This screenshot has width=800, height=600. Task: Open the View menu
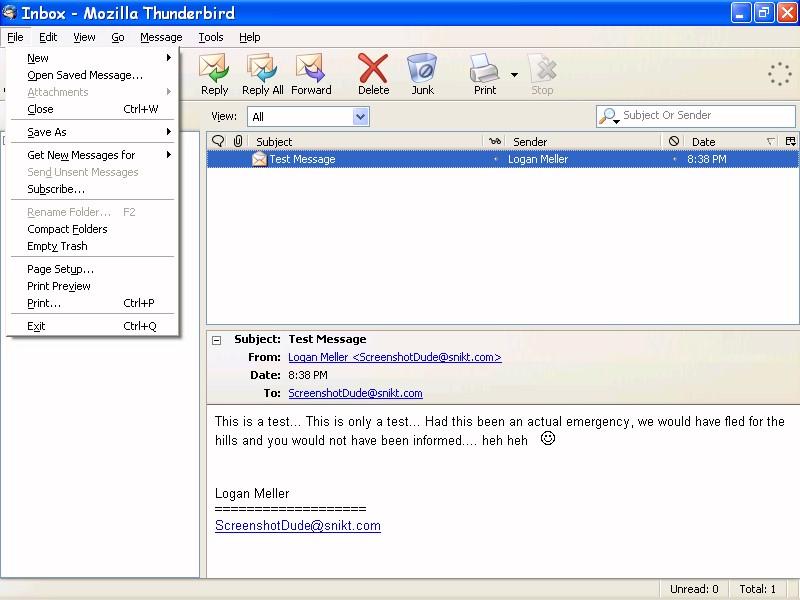coord(84,37)
